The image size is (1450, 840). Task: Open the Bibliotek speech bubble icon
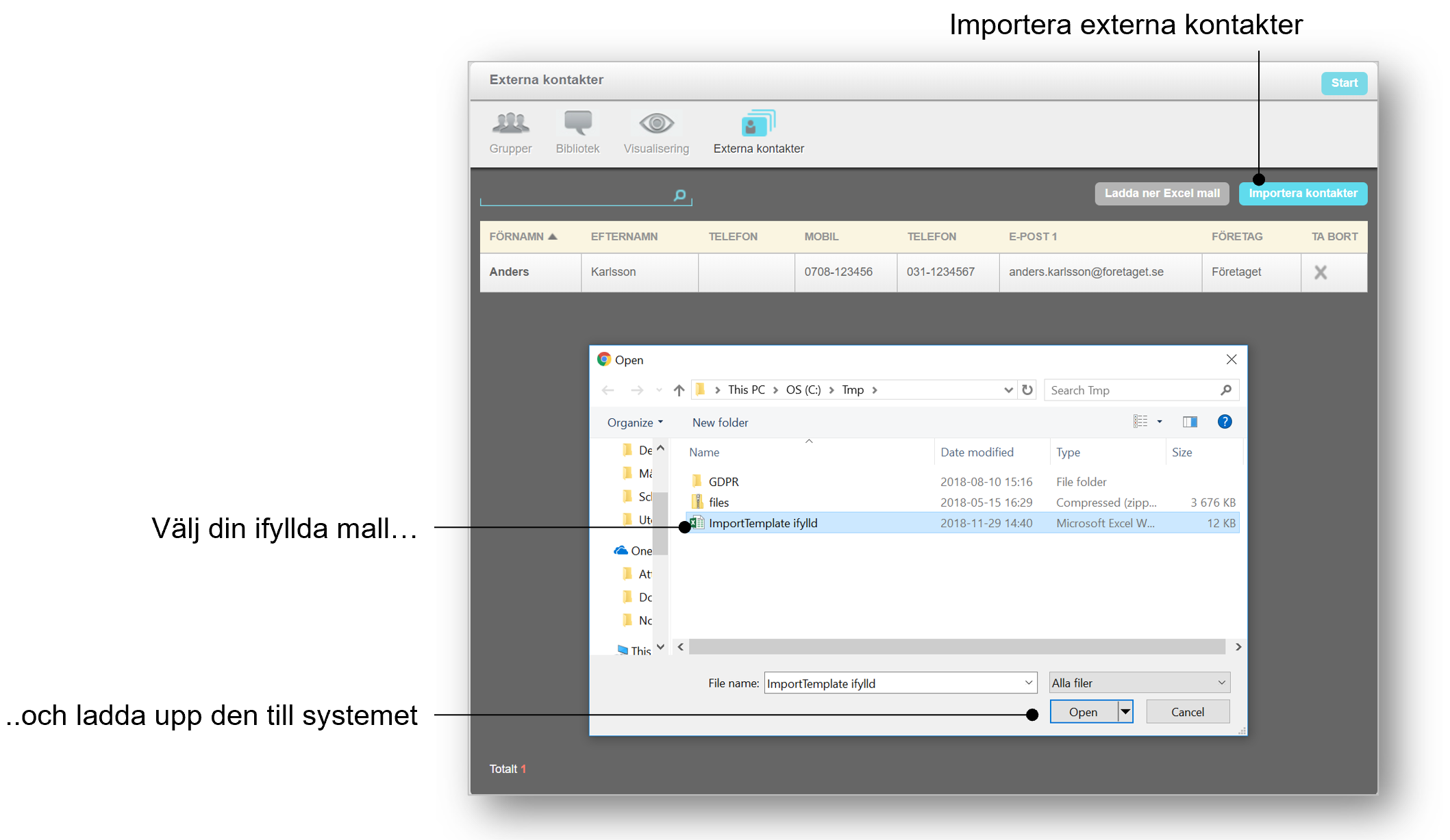577,123
